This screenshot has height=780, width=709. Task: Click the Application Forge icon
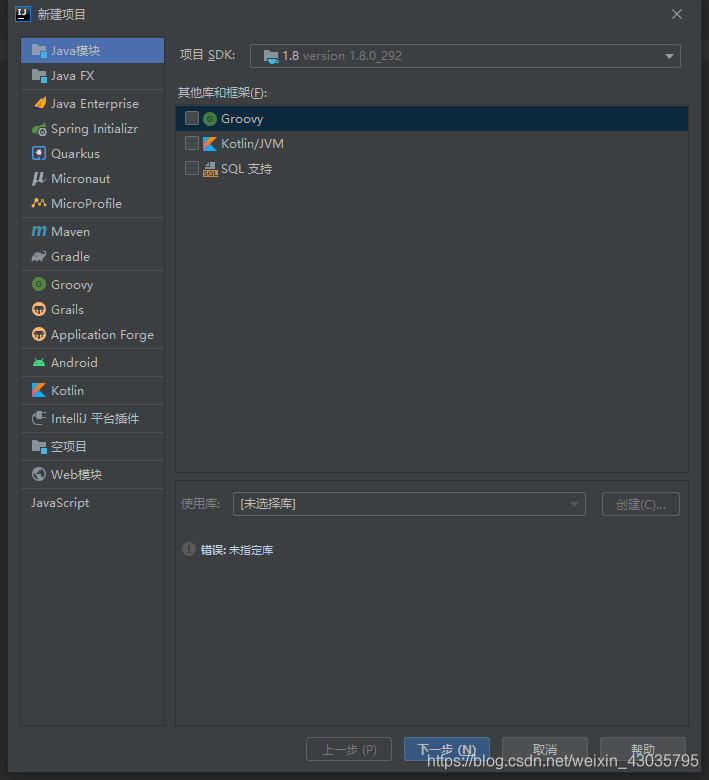tap(39, 334)
